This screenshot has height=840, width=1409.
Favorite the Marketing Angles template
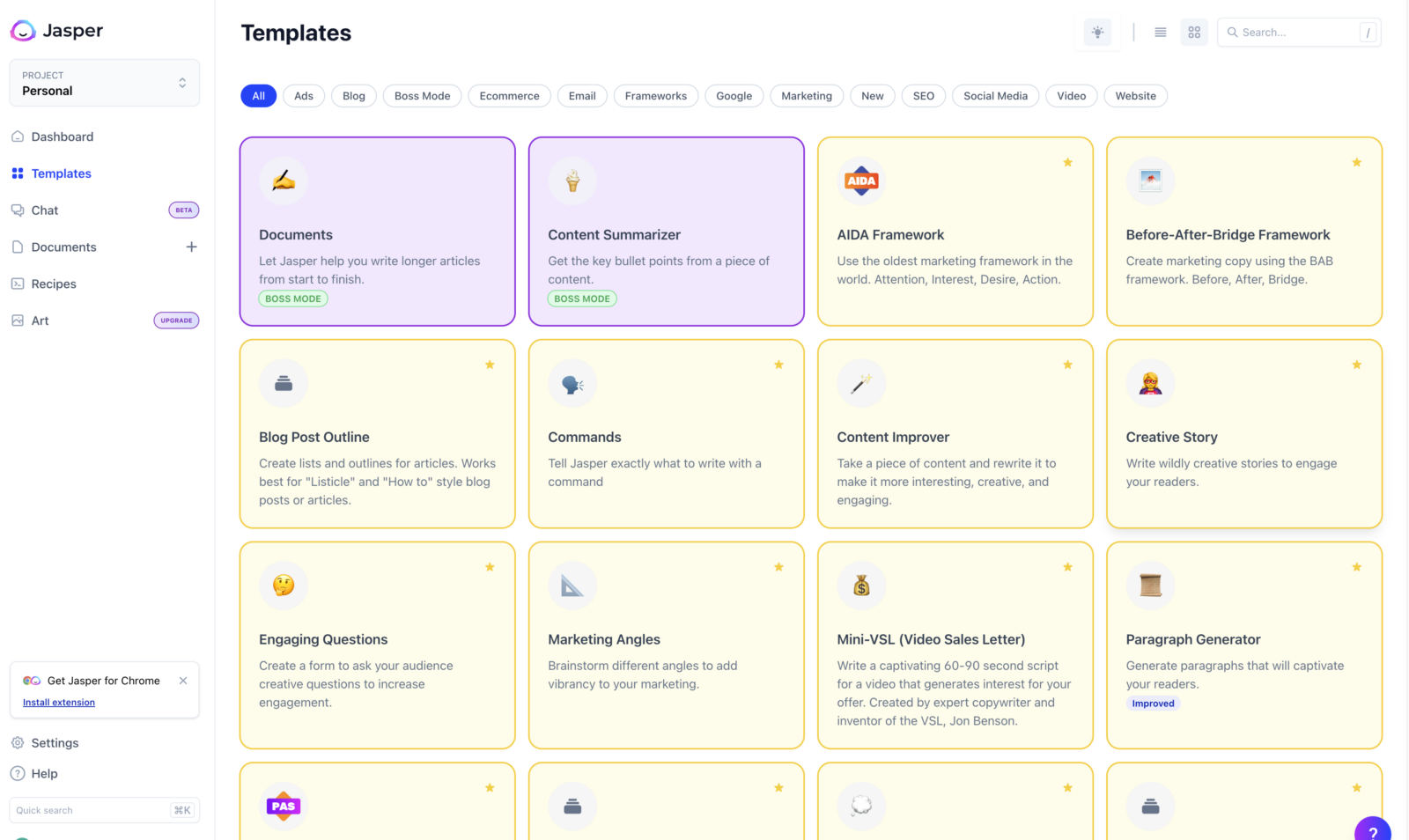coord(778,568)
